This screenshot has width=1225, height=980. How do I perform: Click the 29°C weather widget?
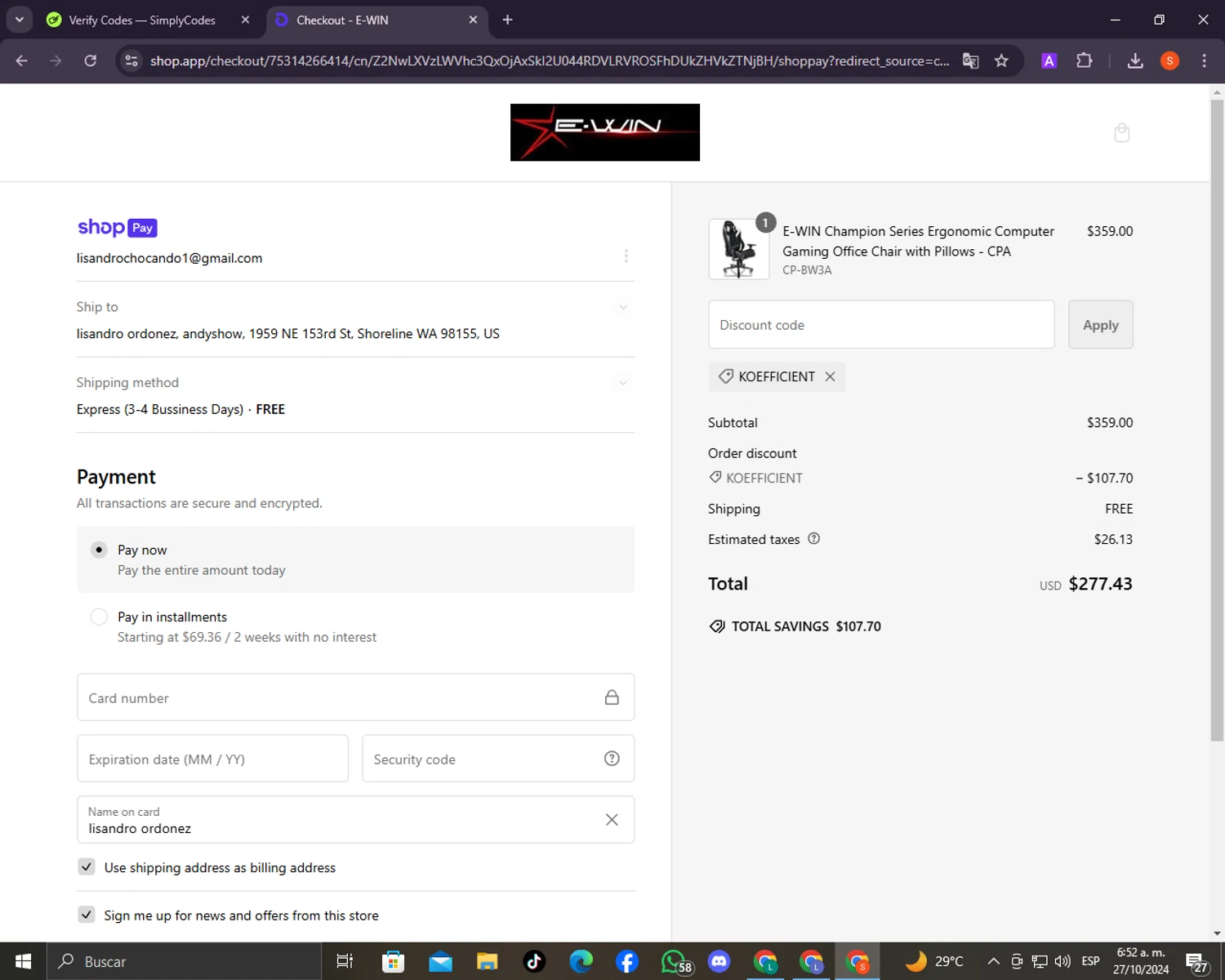click(935, 961)
